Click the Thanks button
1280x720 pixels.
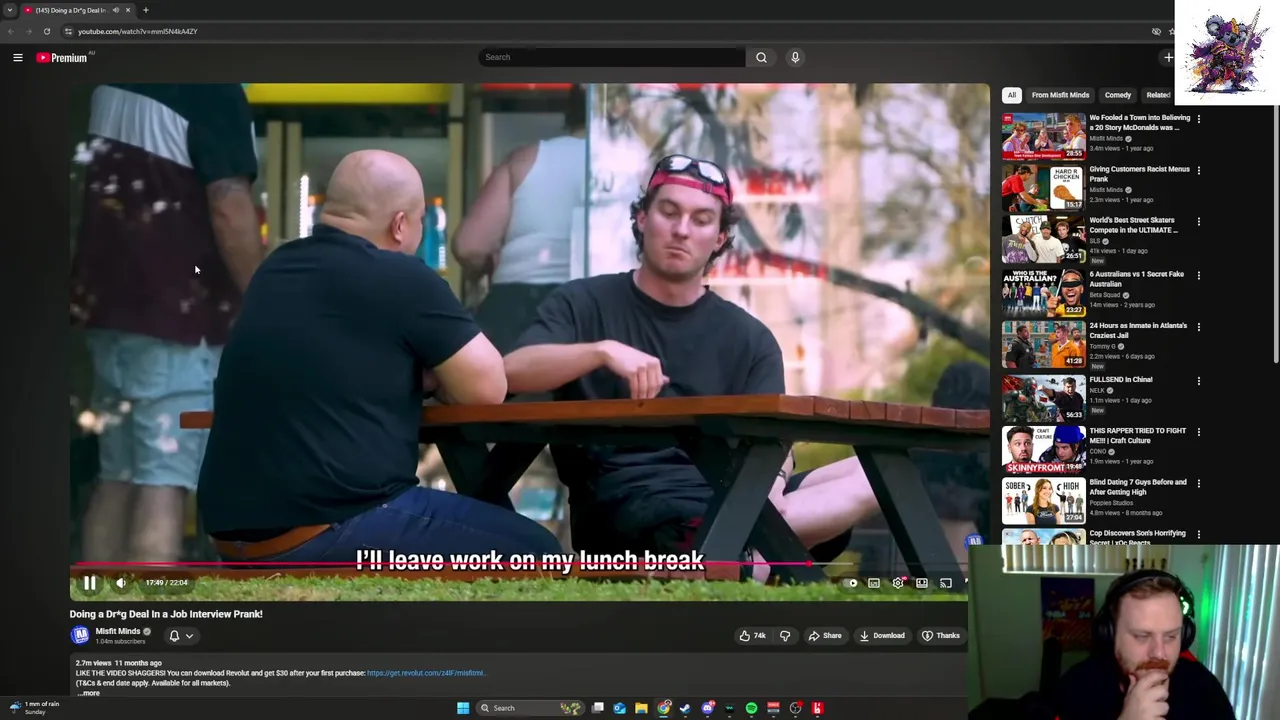coord(941,636)
